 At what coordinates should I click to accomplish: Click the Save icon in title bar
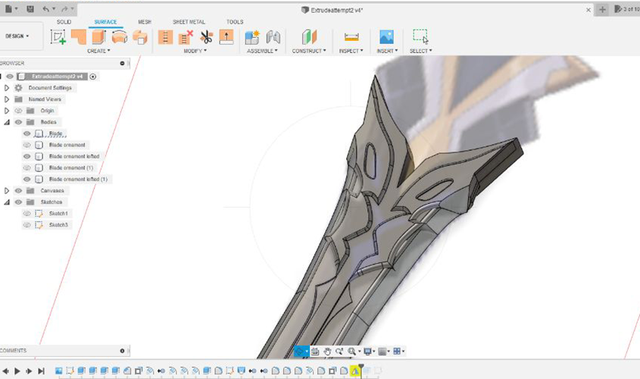[30, 9]
